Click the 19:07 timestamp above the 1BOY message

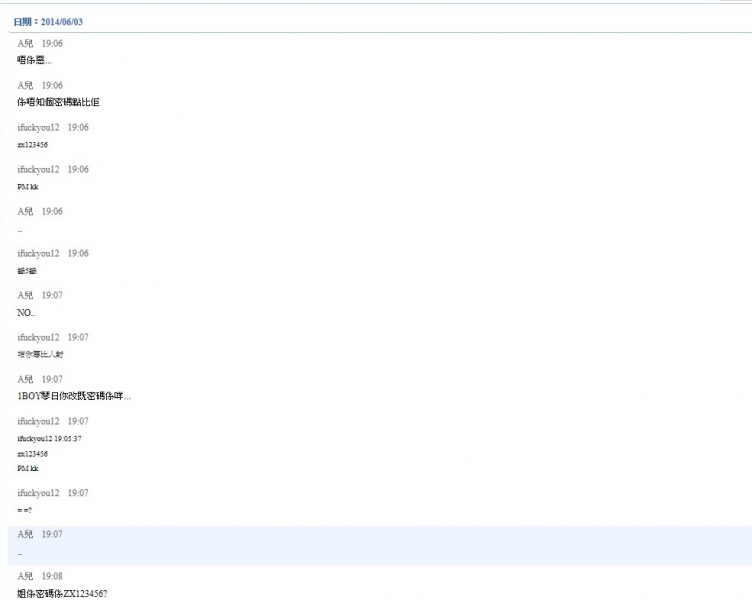pos(52,379)
